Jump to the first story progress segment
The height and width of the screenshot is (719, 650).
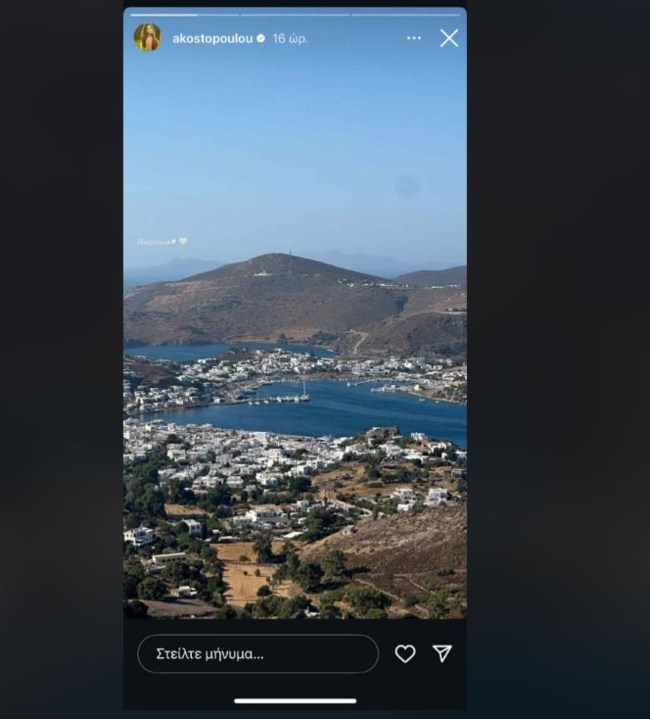[184, 15]
